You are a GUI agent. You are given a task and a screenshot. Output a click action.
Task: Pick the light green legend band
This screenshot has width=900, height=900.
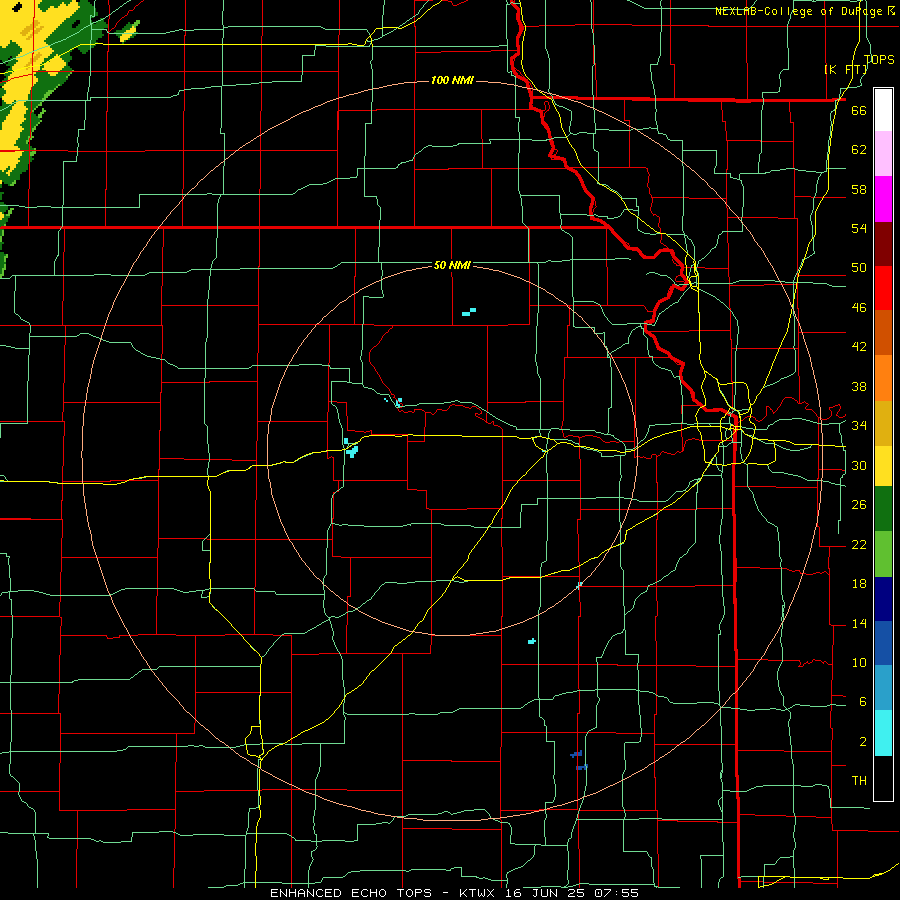pos(883,554)
